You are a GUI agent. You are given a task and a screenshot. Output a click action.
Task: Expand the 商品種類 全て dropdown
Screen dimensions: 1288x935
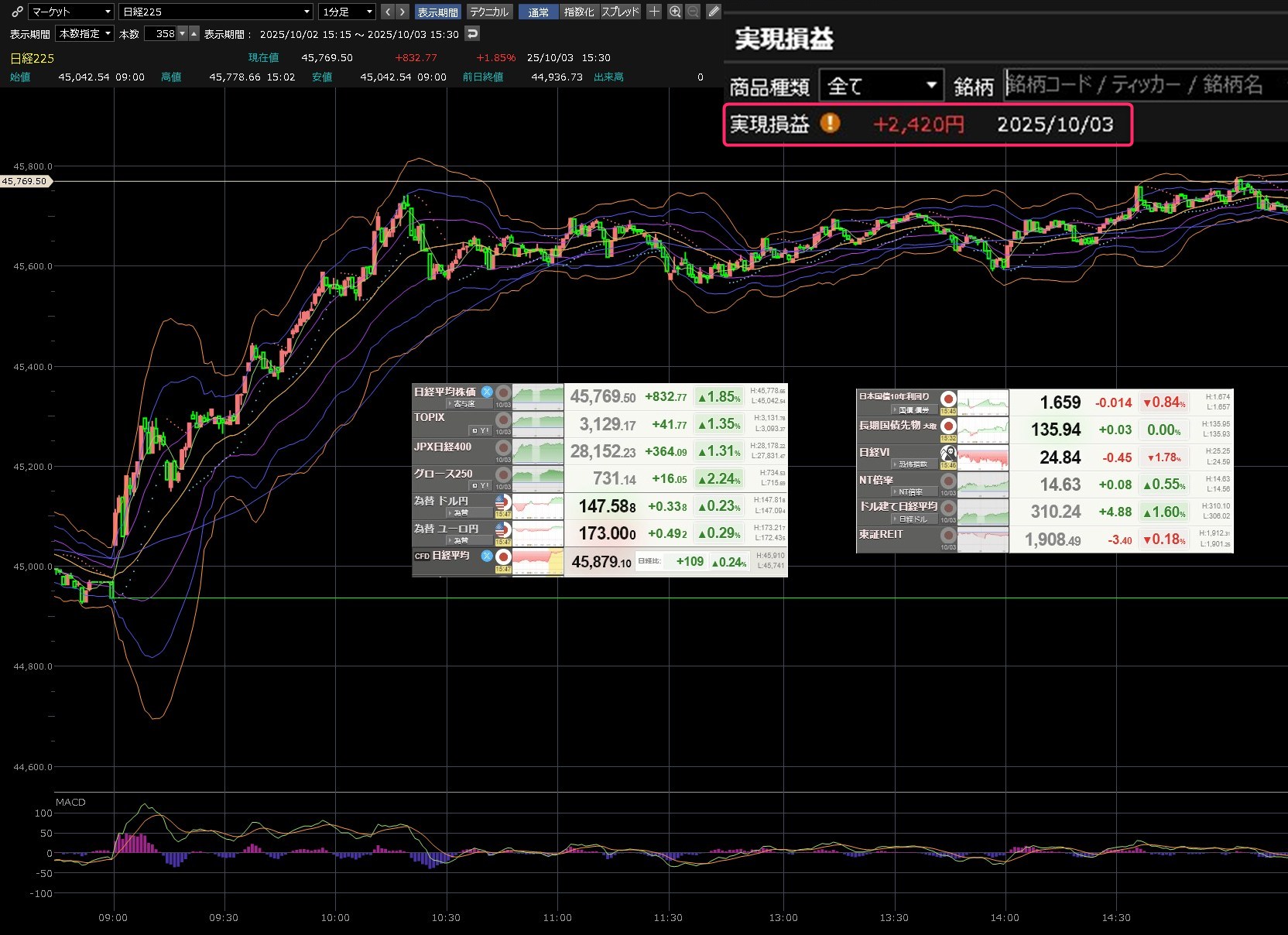882,86
